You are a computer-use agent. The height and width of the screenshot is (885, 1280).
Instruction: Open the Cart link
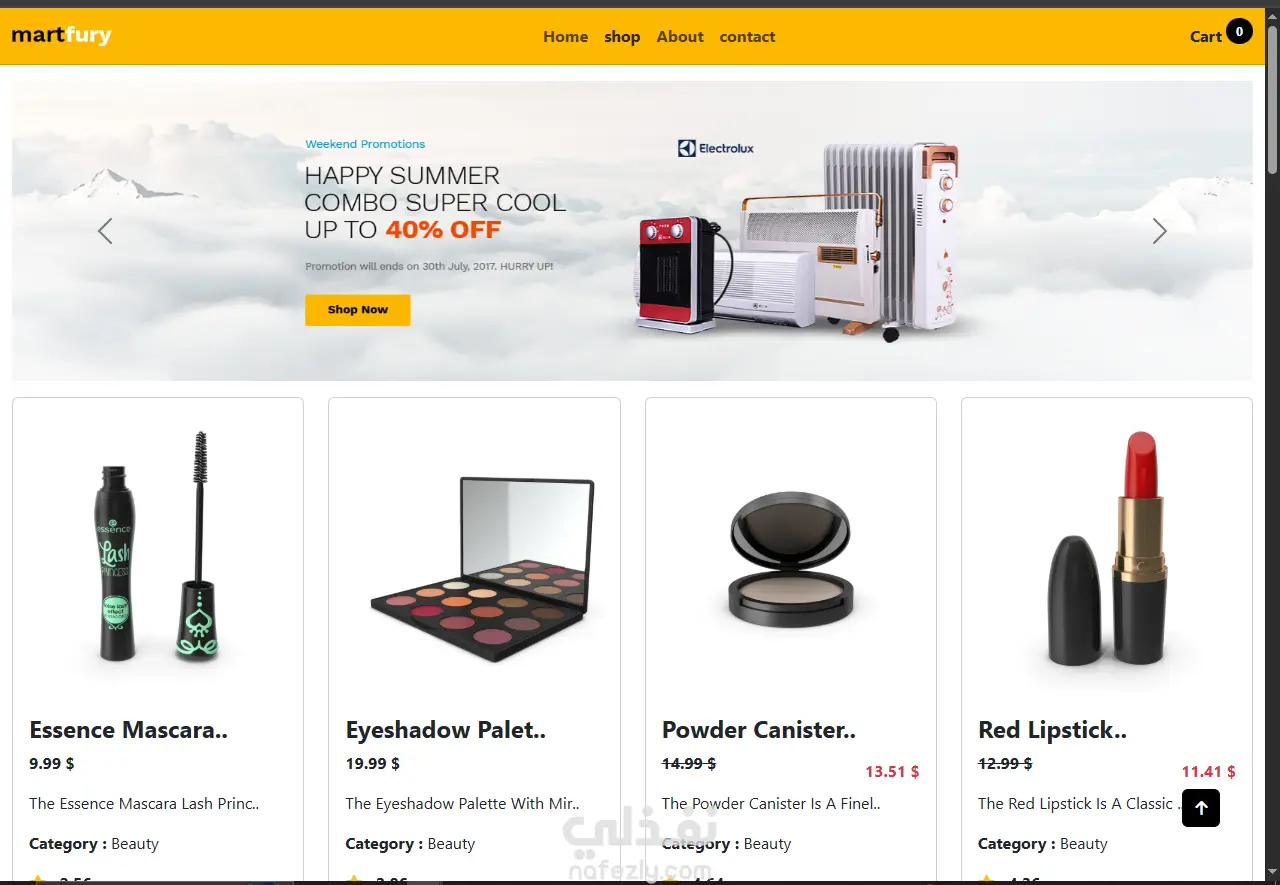[1205, 37]
